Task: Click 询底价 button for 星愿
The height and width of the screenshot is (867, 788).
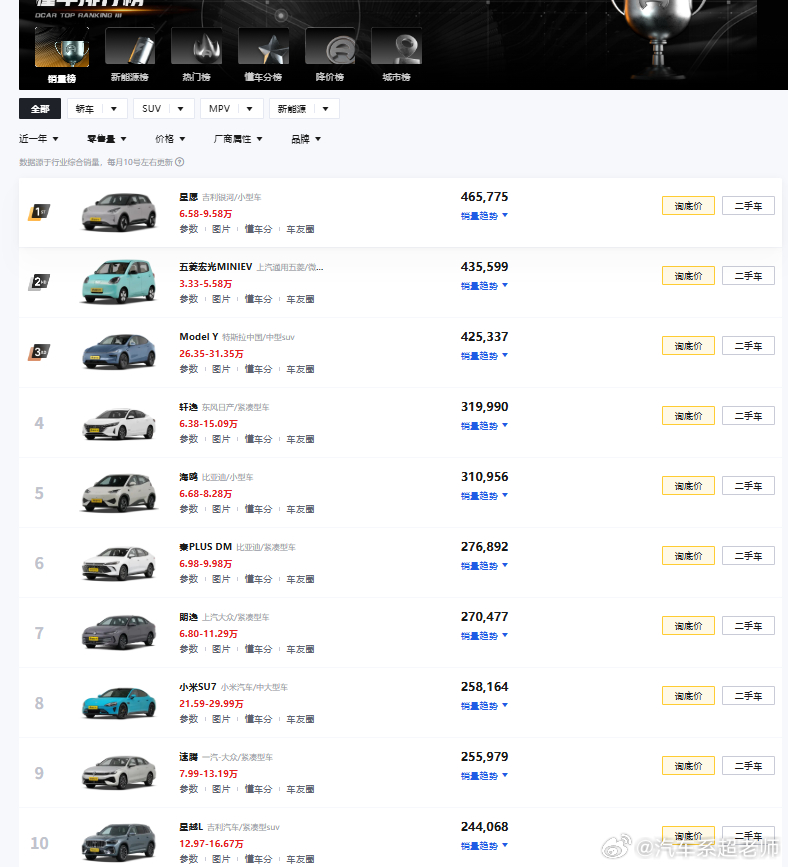Action: pos(688,206)
